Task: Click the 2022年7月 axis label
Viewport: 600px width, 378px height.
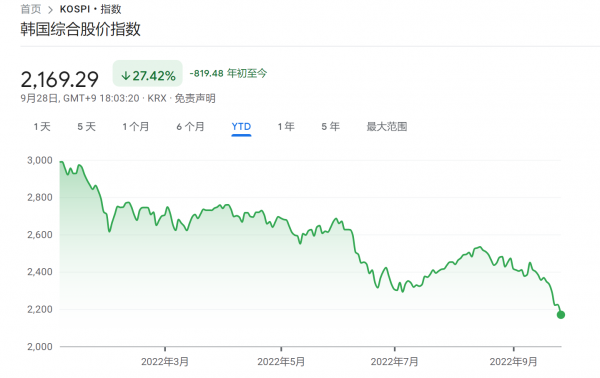Action: (x=395, y=362)
